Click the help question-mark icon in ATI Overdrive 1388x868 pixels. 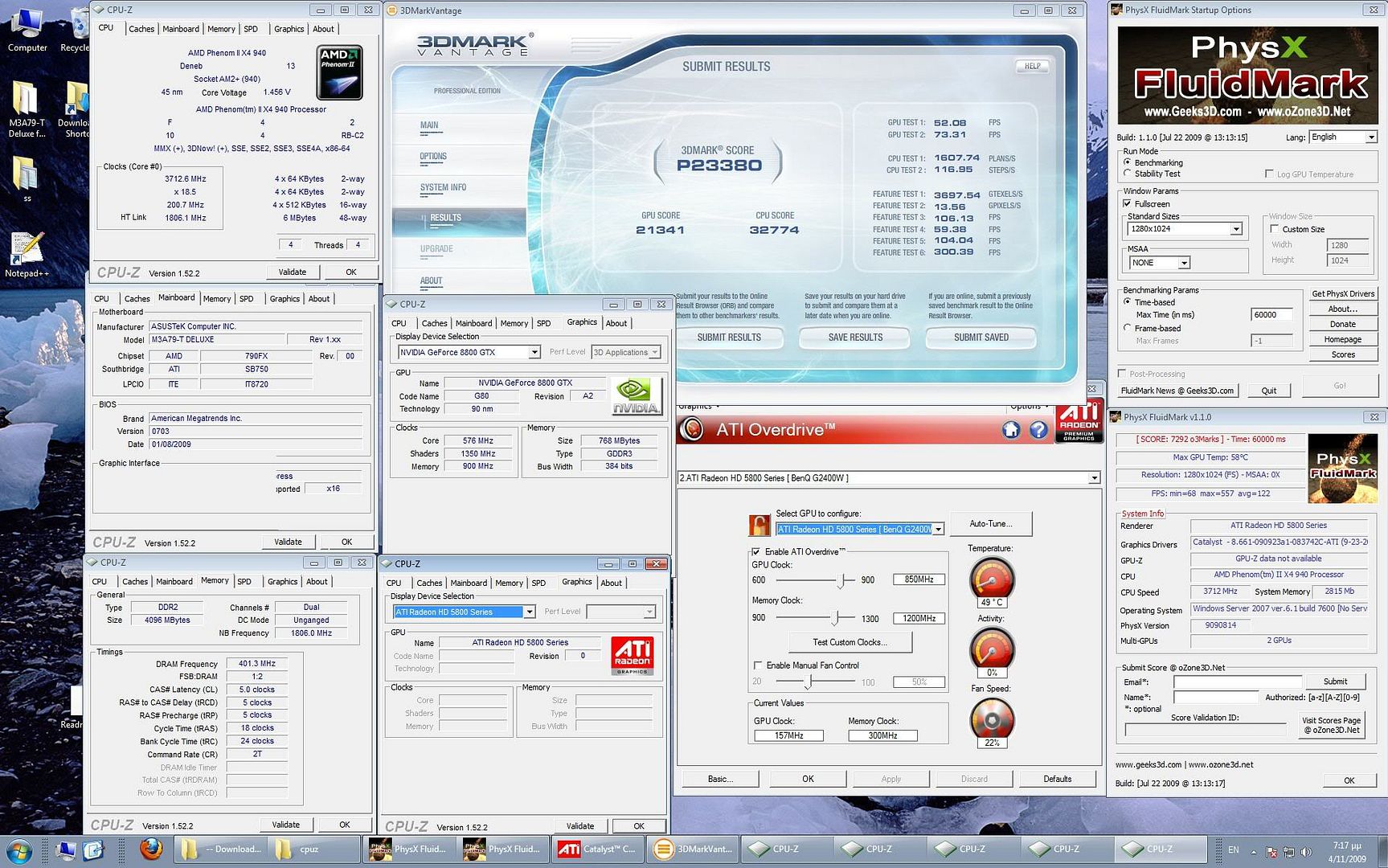(1038, 430)
